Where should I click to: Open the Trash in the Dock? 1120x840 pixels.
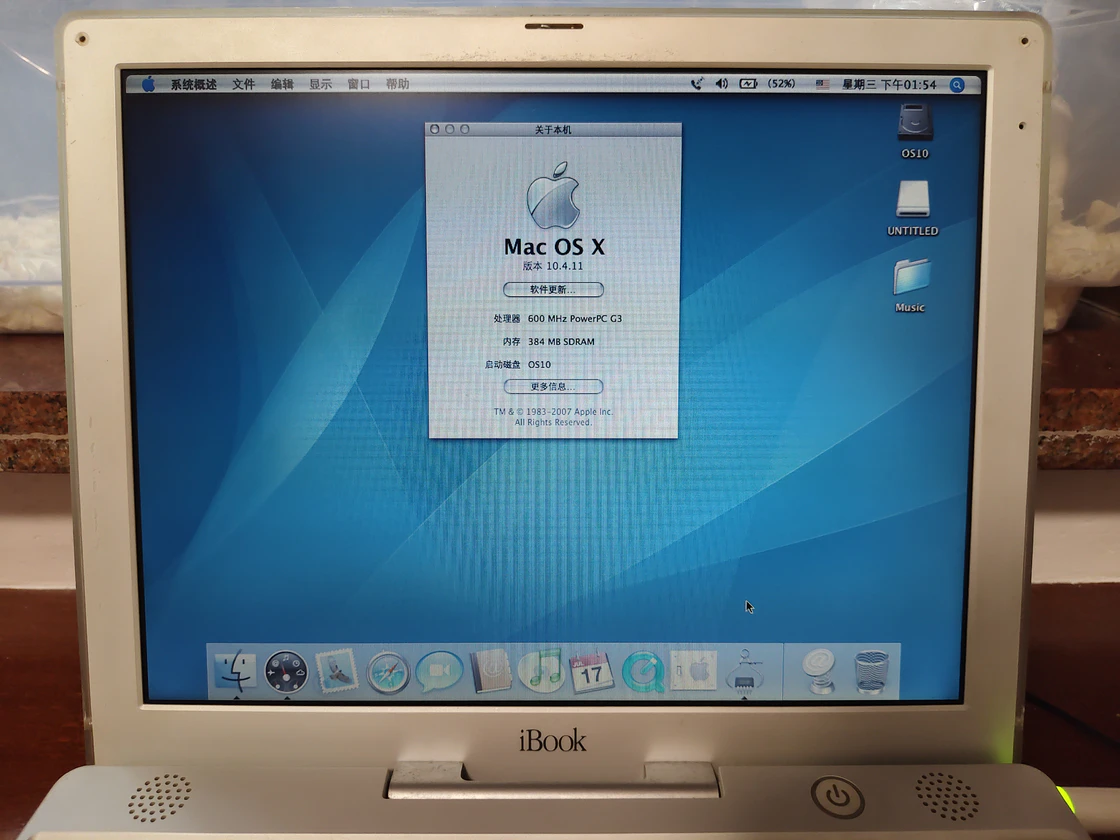(871, 671)
